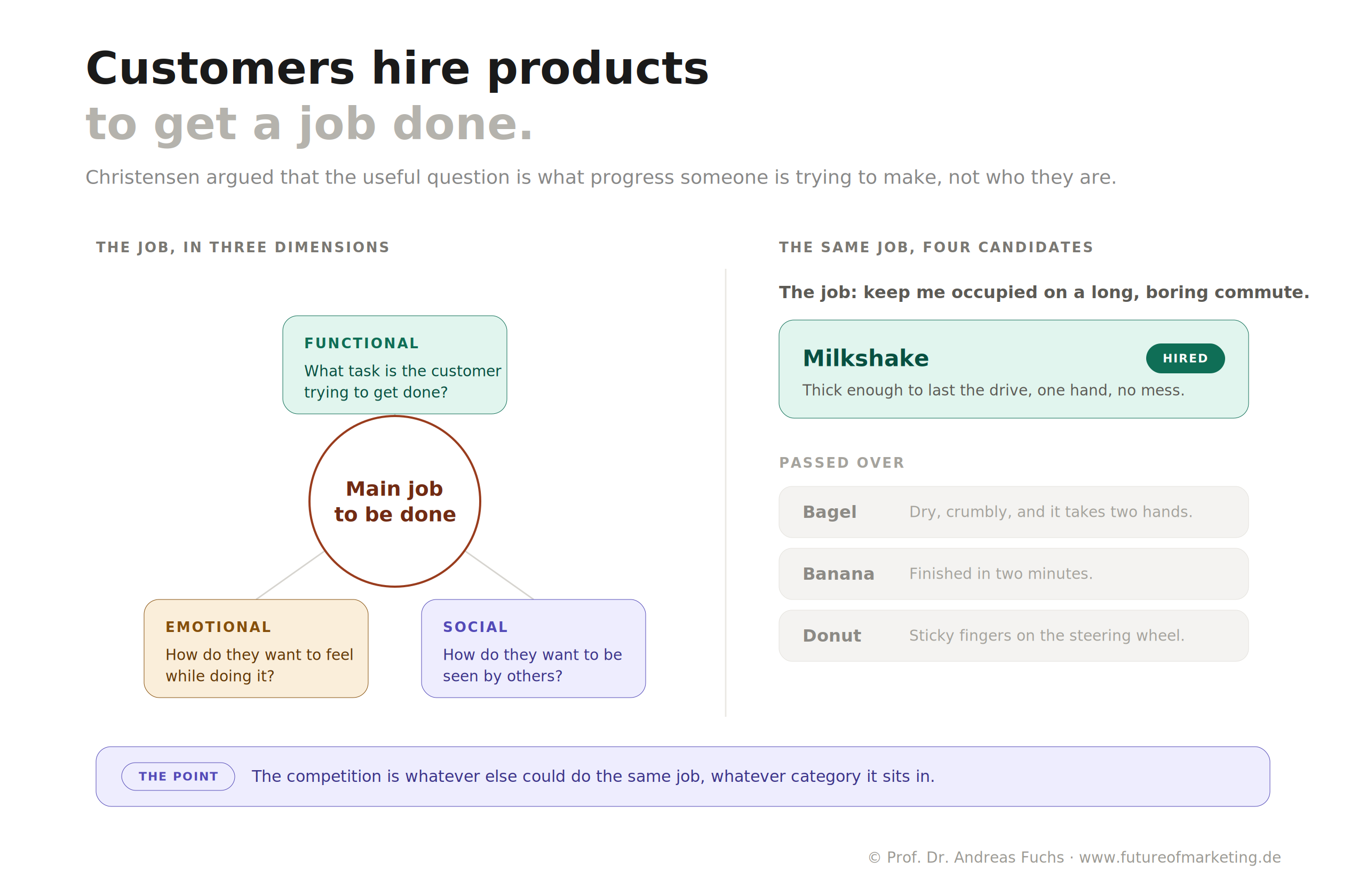The image size is (1366, 896).
Task: Choose the Donut passed-over card
Action: pyautogui.click(x=1014, y=636)
